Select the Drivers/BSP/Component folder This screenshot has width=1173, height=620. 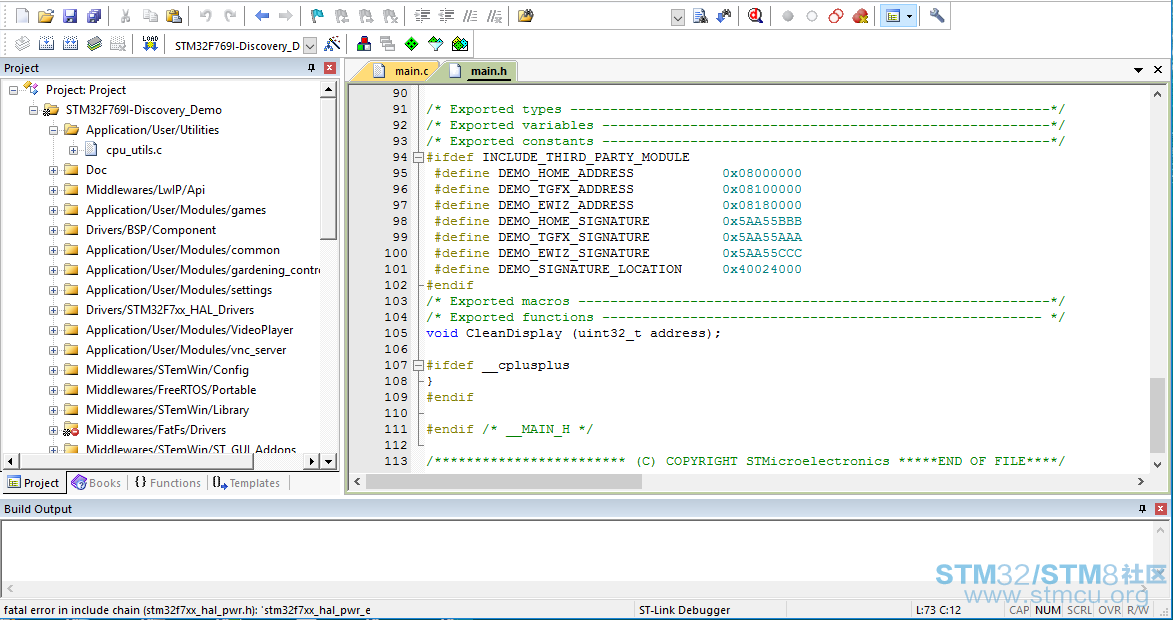(150, 230)
